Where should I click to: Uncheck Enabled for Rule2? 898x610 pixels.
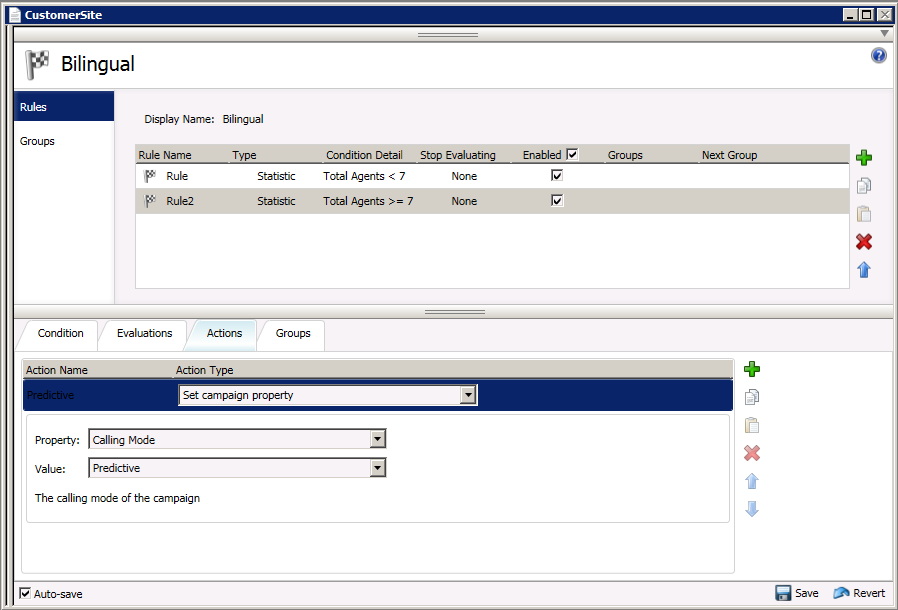(557, 200)
